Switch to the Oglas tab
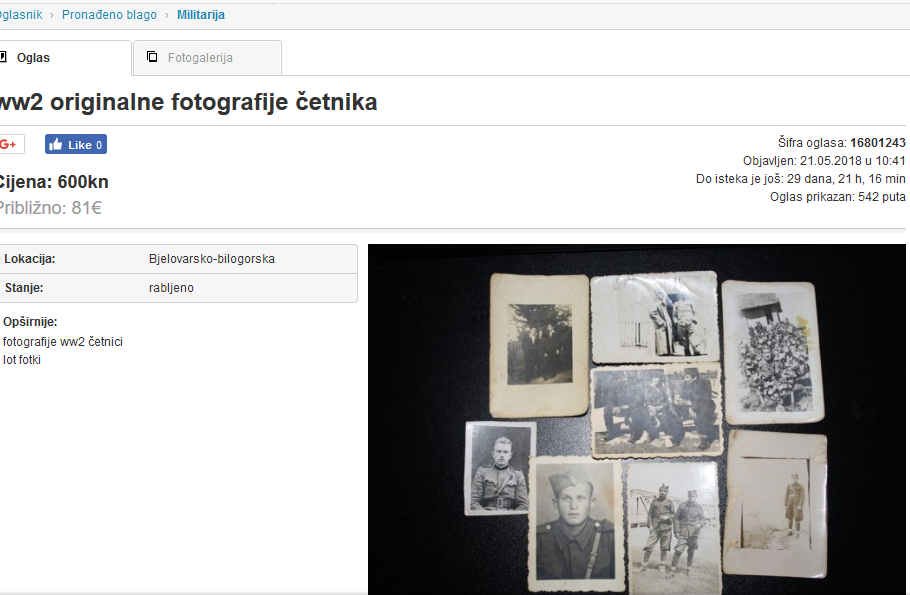The image size is (910, 595). pos(33,58)
